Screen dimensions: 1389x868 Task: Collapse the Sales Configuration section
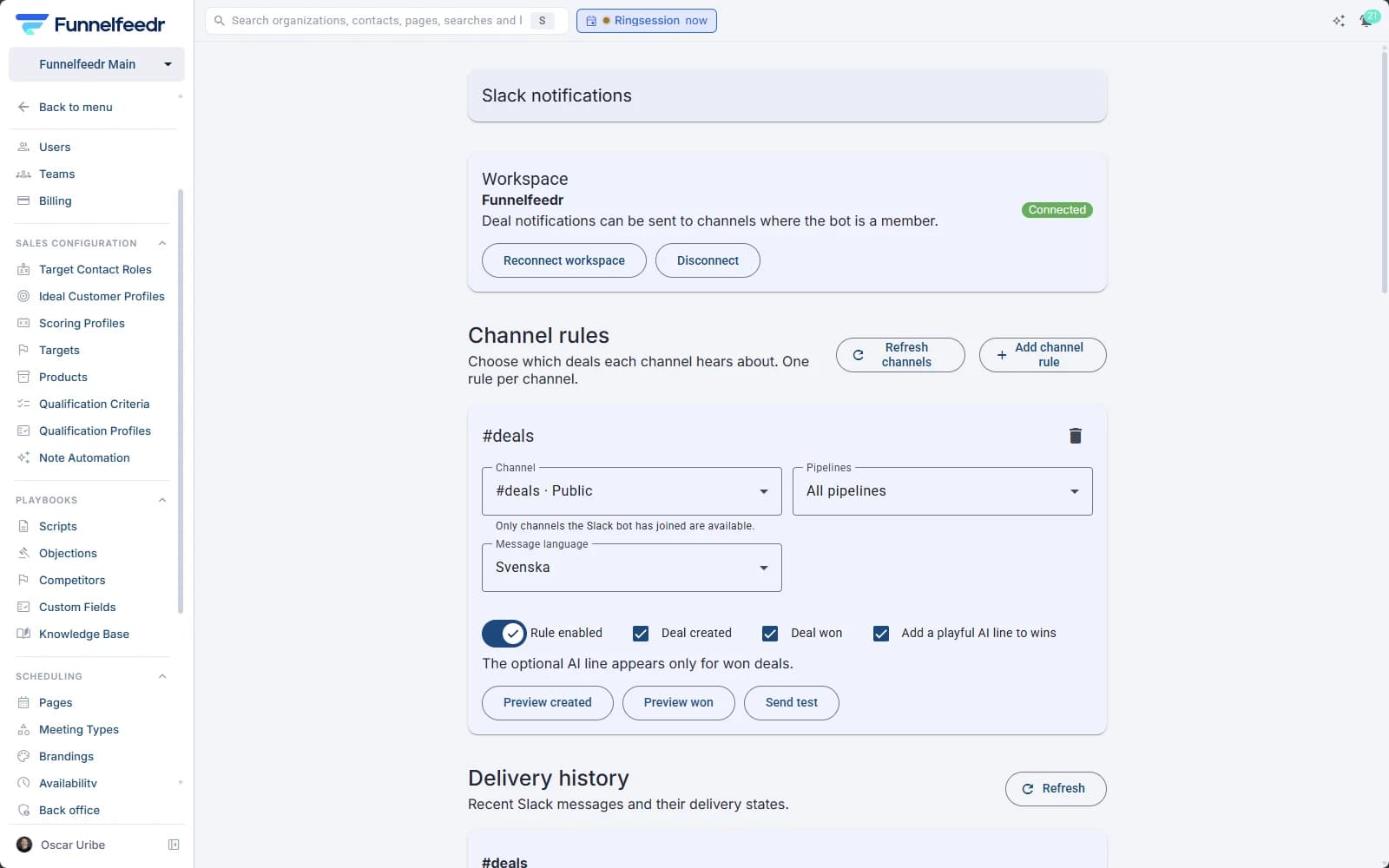pyautogui.click(x=162, y=243)
